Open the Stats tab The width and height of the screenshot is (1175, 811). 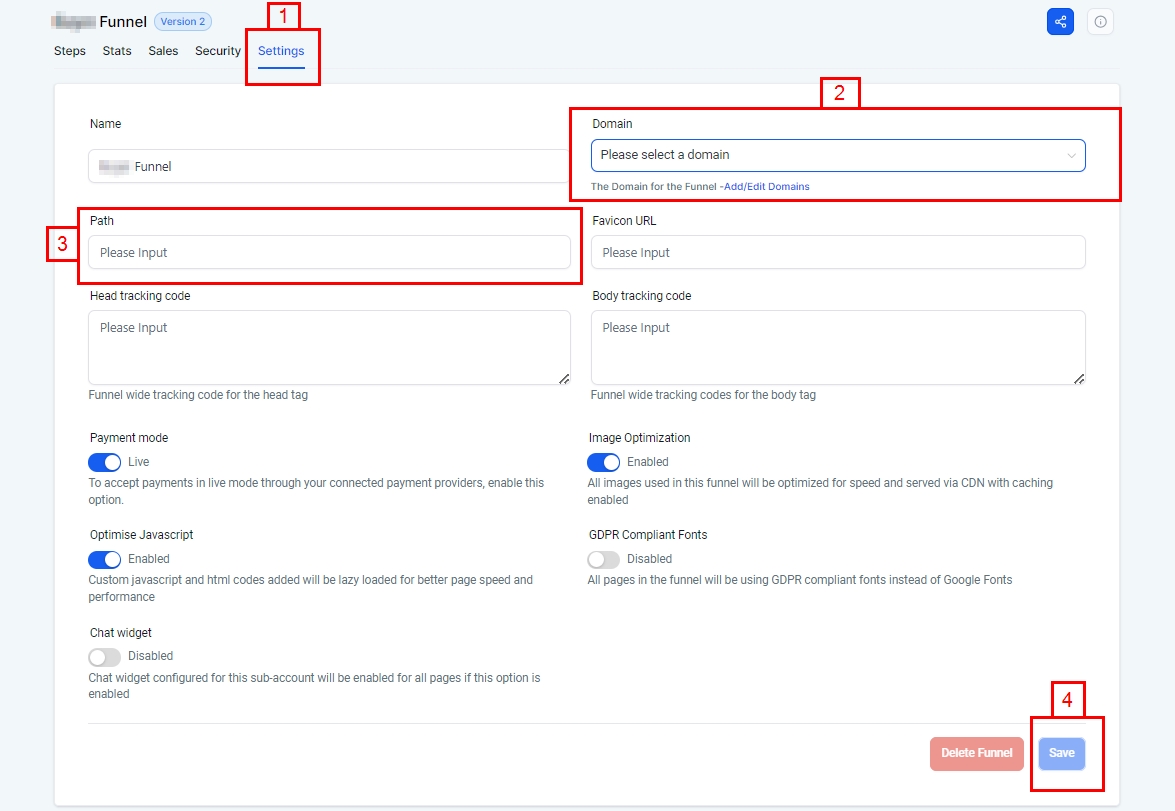117,51
